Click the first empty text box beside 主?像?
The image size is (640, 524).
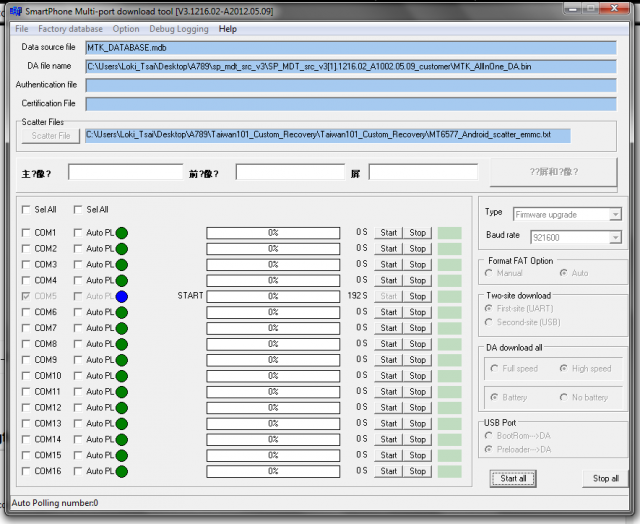tap(126, 172)
